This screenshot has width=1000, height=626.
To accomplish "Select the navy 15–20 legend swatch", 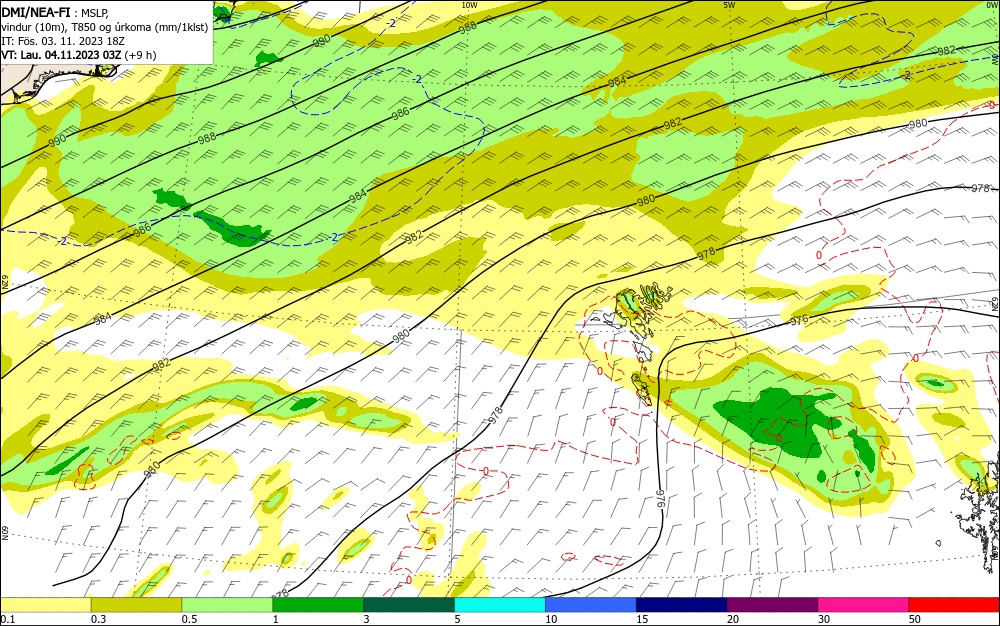I will 681,605.
